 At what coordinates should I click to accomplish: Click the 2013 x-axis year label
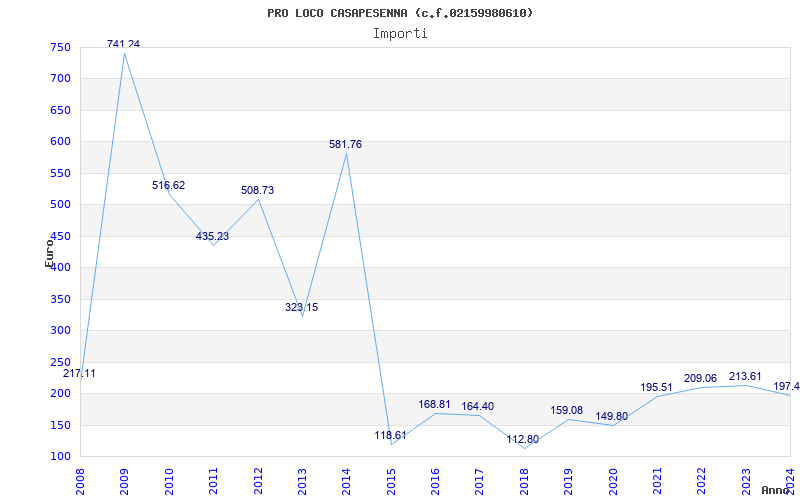tap(302, 481)
